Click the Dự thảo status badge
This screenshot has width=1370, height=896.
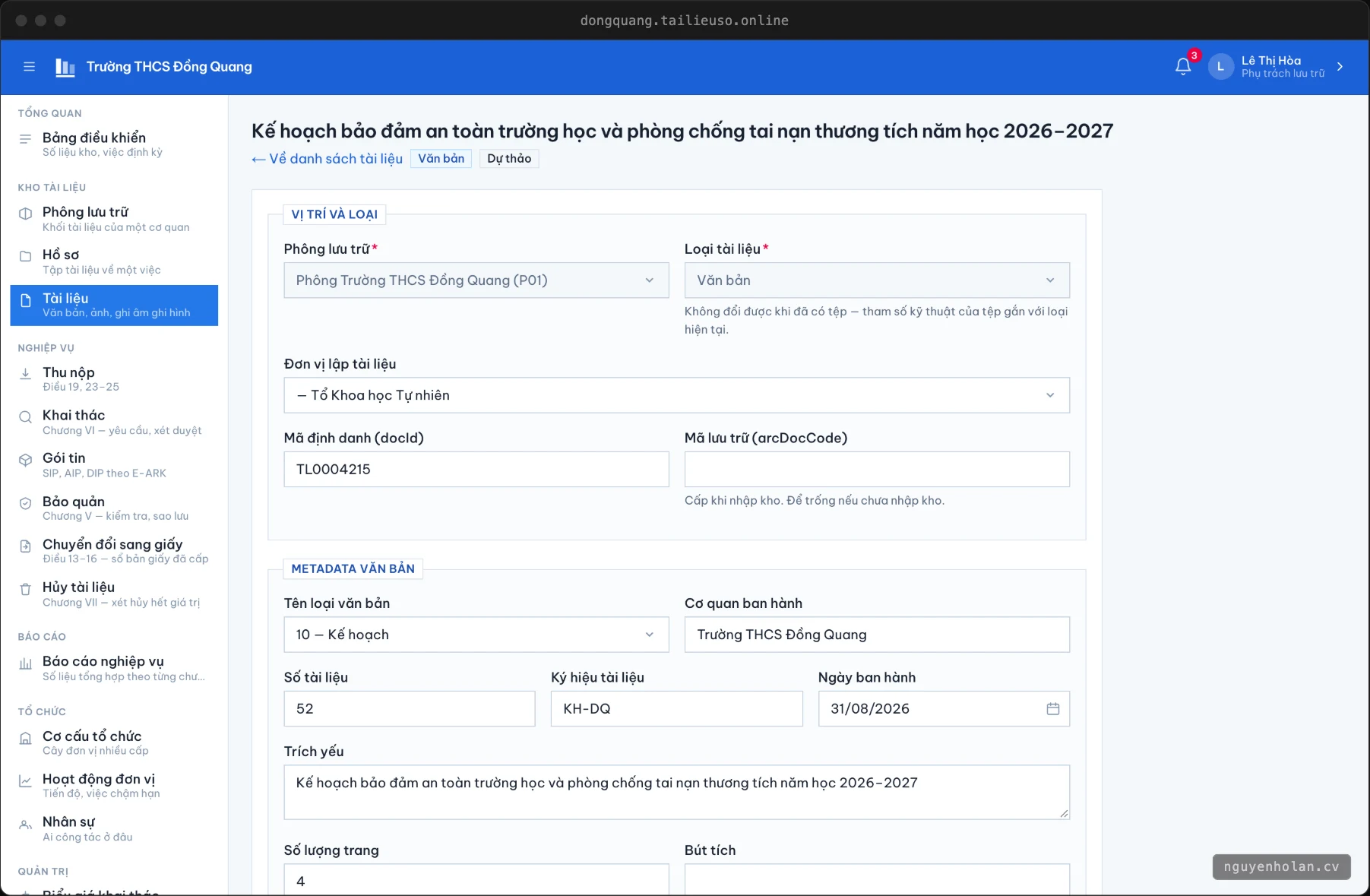(509, 159)
